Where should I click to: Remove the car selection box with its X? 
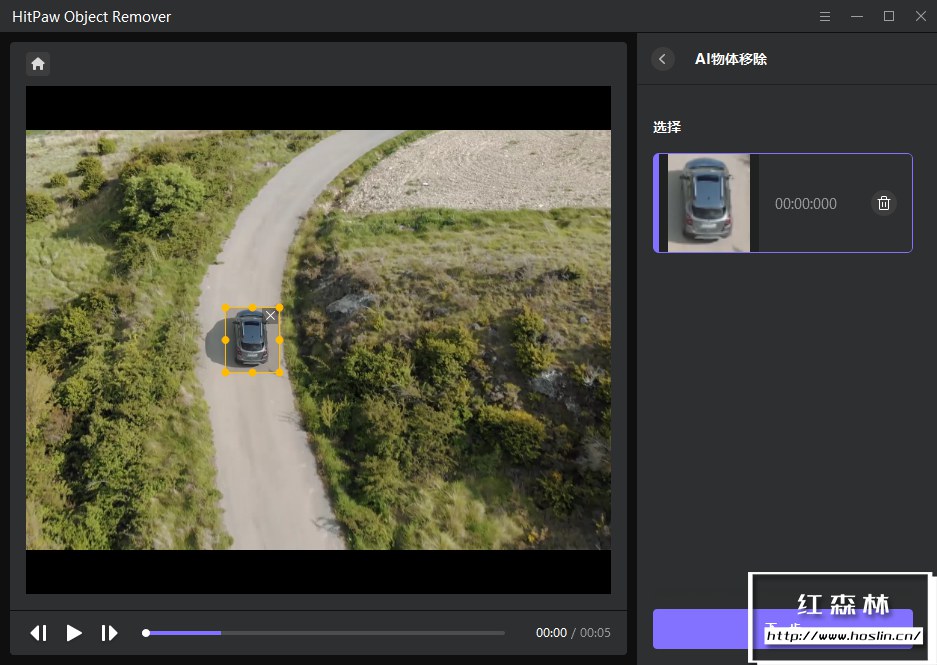click(270, 316)
